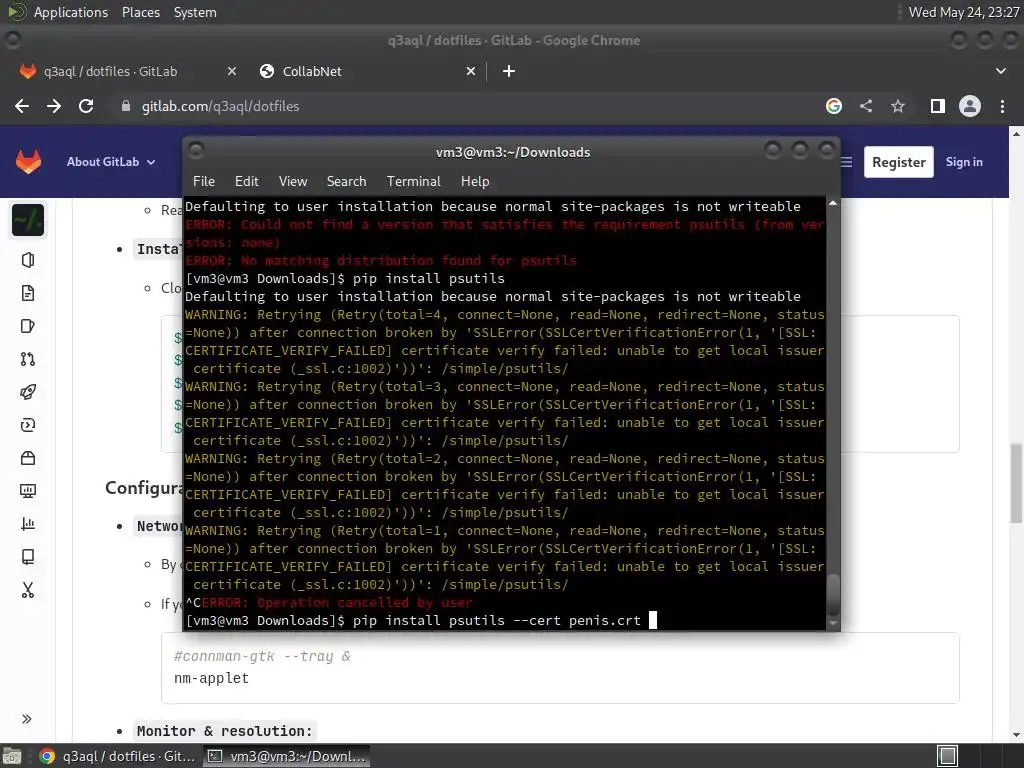This screenshot has width=1024, height=768.
Task: Open Packages and registries sidebar icon
Action: tap(28, 458)
